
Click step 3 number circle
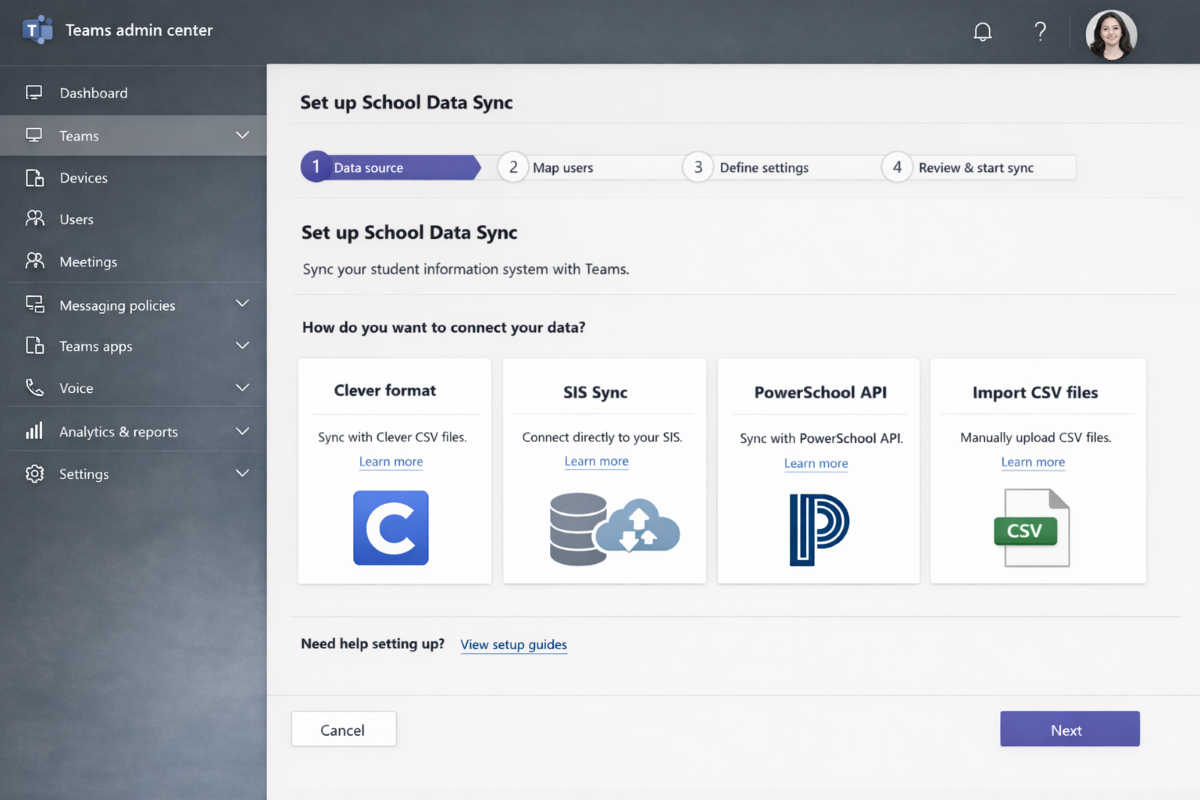point(698,167)
